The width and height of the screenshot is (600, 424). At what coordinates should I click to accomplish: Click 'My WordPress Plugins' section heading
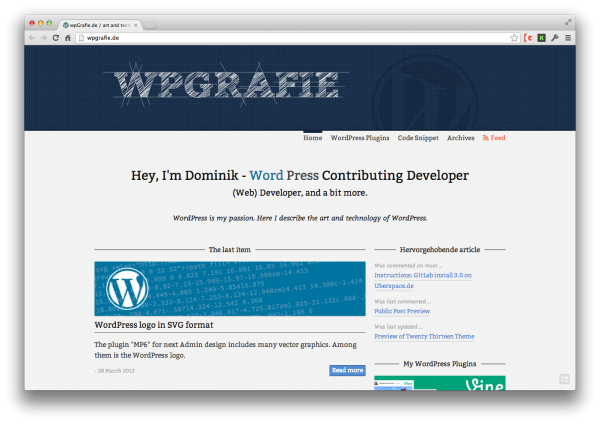point(440,364)
